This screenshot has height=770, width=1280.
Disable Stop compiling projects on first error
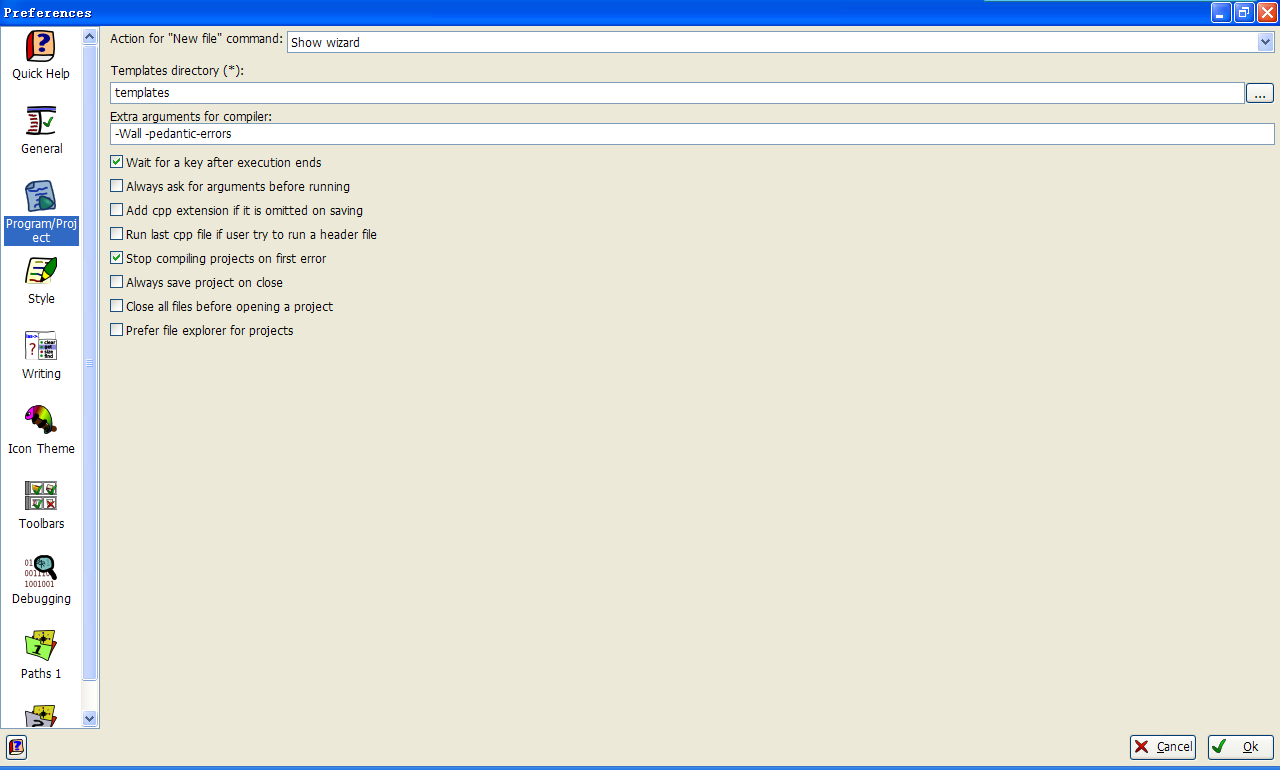click(117, 258)
